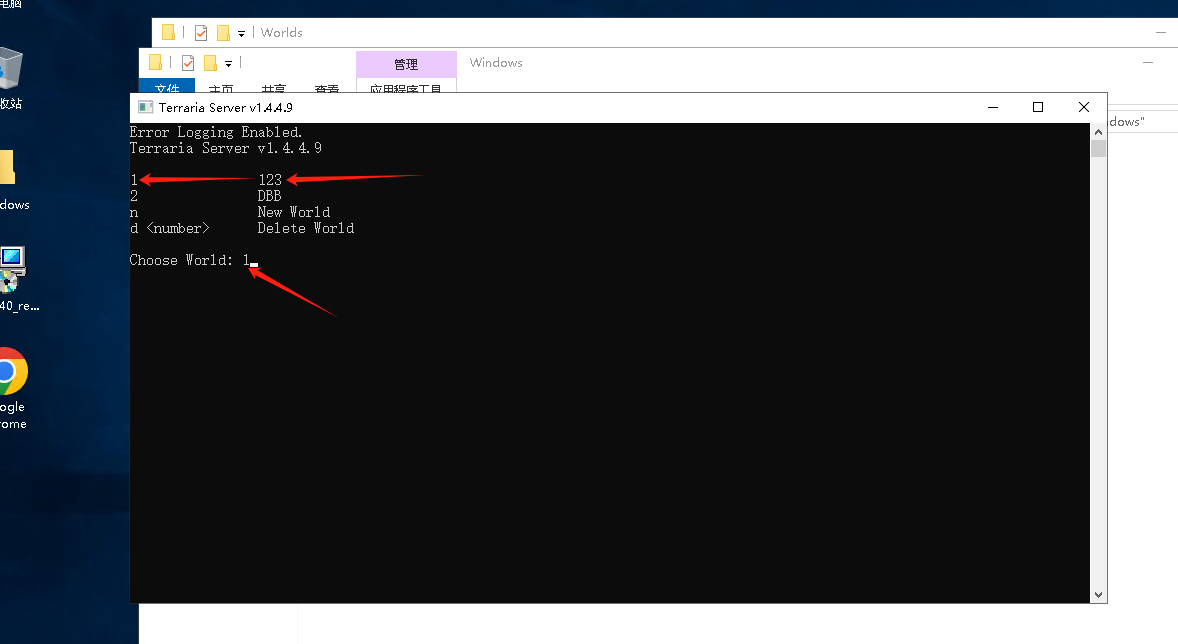Click the d <number> command text
This screenshot has width=1178, height=644.
pyautogui.click(x=169, y=228)
